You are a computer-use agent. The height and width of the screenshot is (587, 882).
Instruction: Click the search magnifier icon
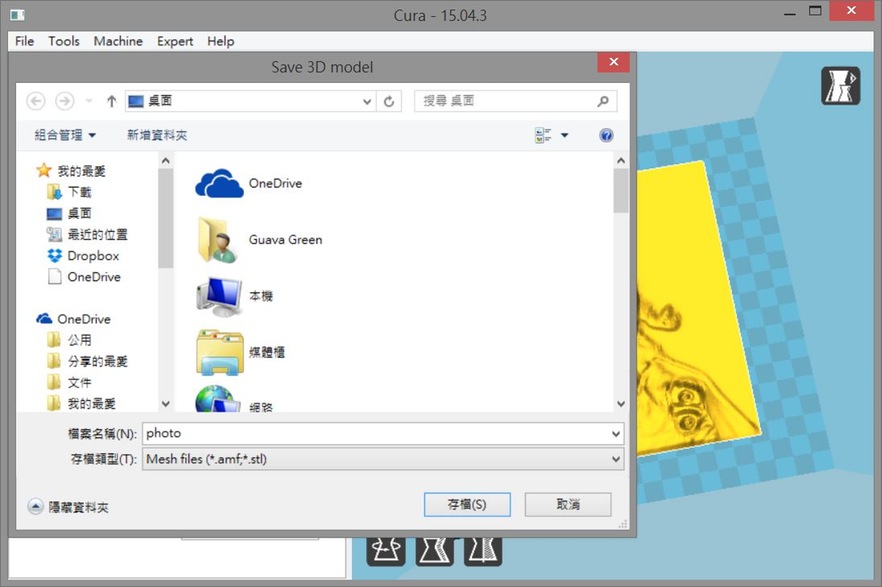tap(603, 101)
